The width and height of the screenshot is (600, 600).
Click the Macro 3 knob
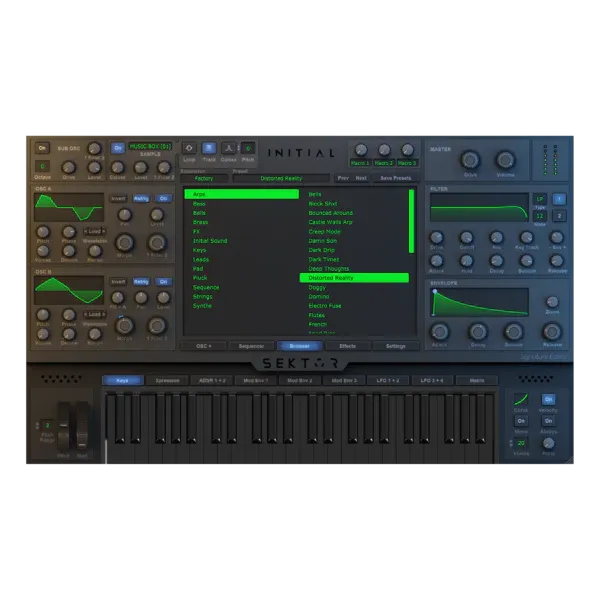point(407,150)
